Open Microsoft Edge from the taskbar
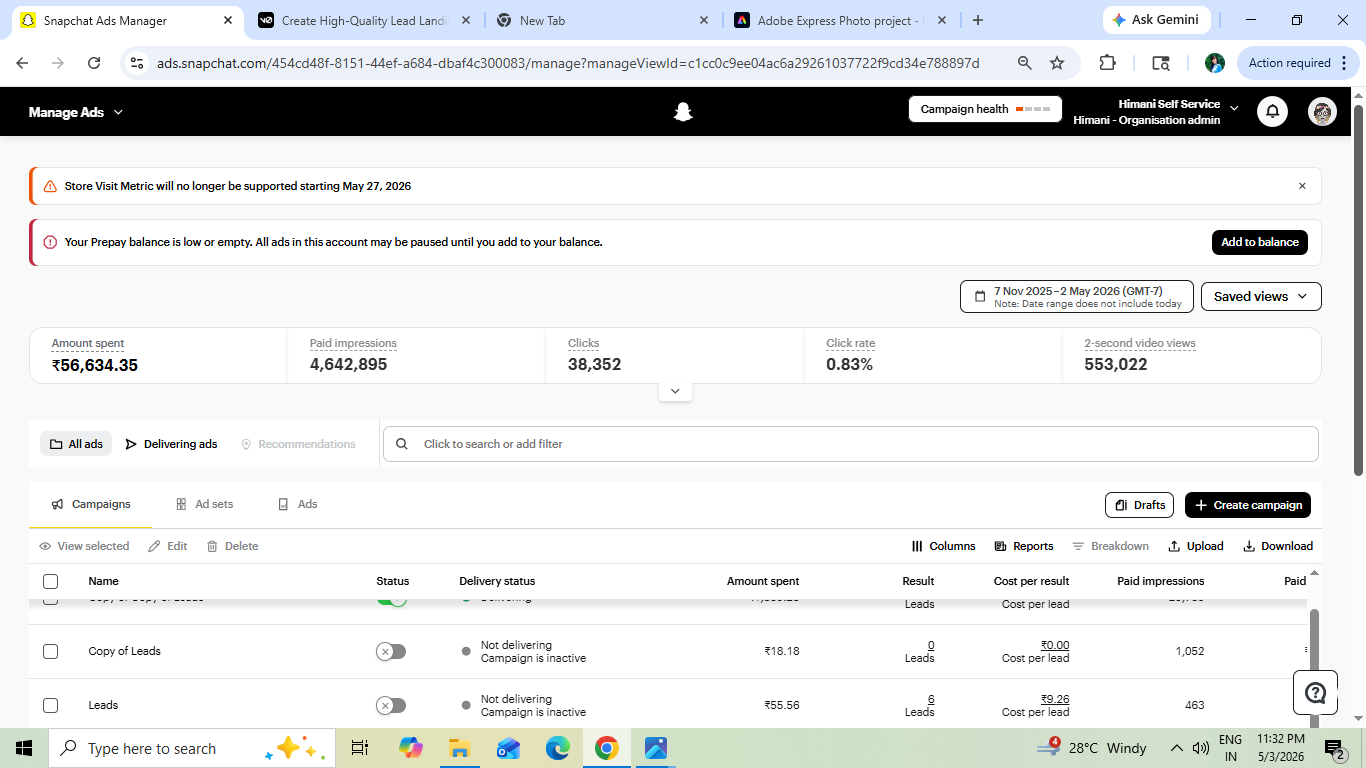1366x768 pixels. 557,748
